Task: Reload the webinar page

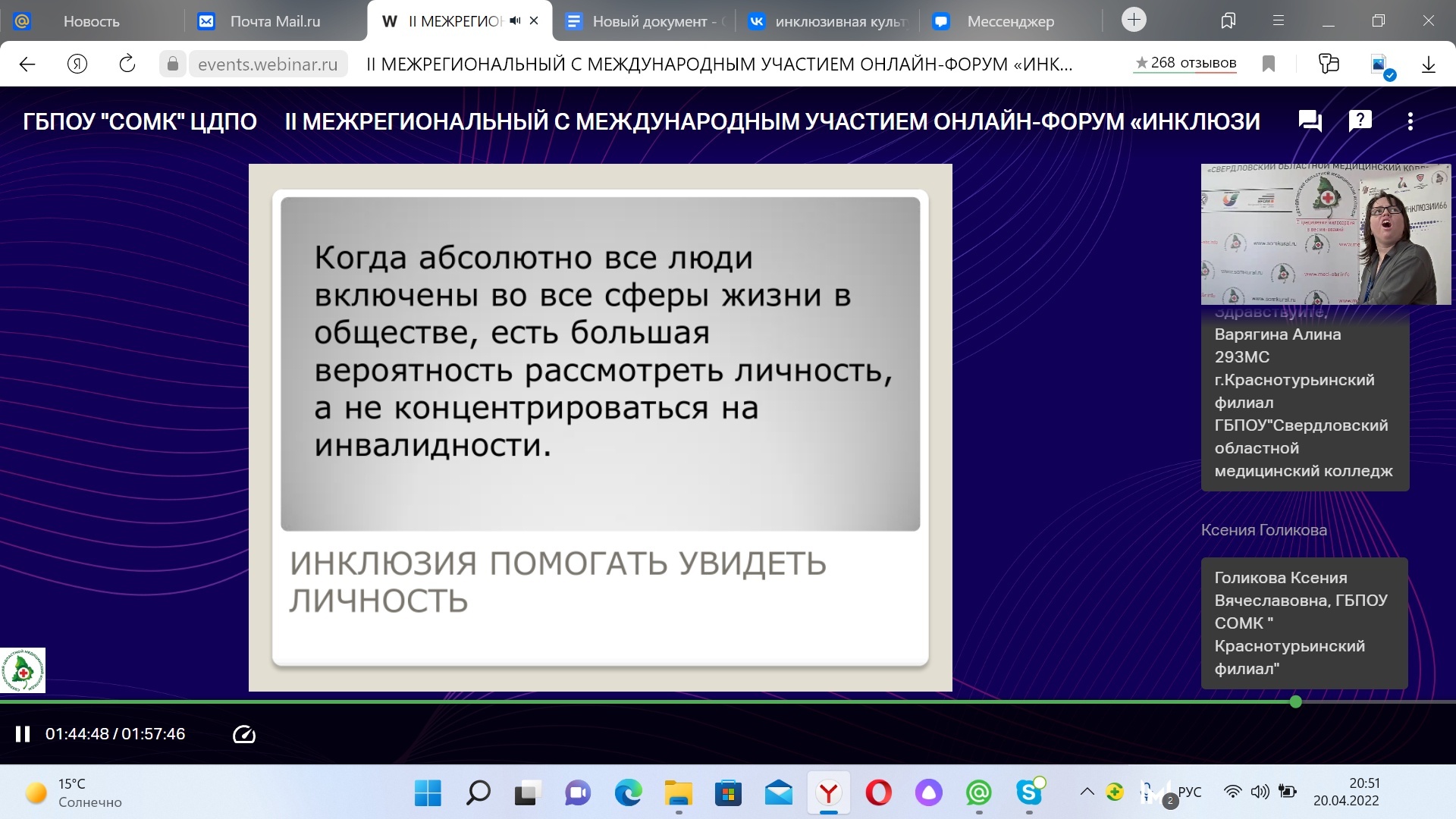Action: click(127, 64)
